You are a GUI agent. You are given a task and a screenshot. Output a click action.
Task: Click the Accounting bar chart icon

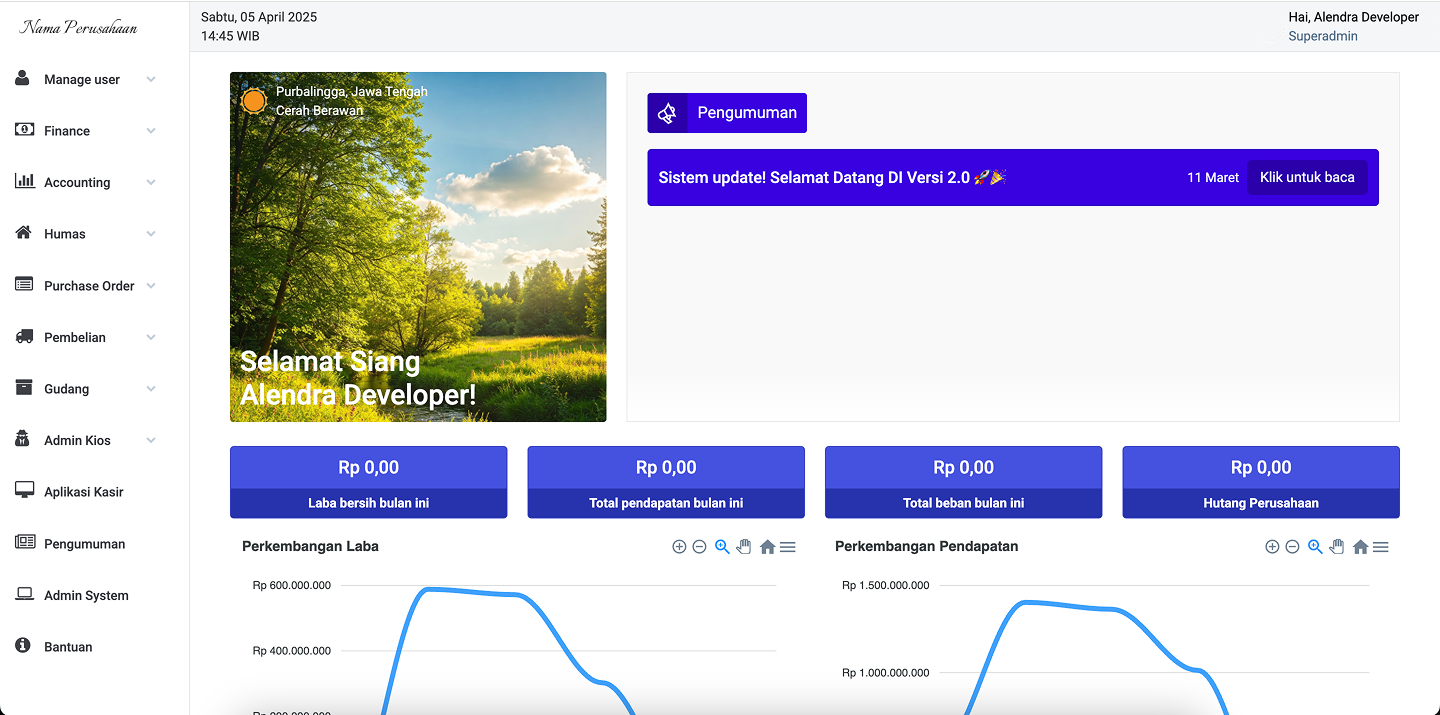(25, 181)
